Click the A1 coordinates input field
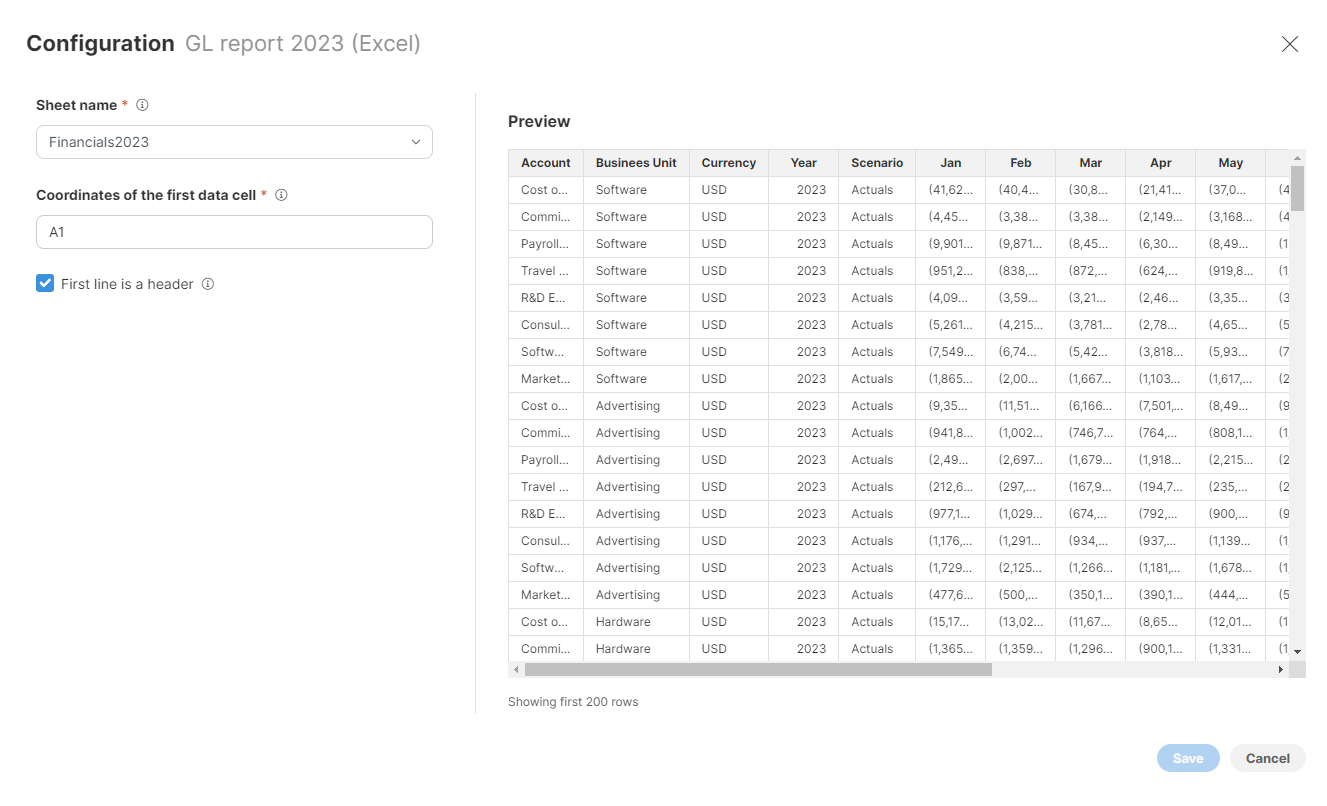This screenshot has height=806, width=1327. click(x=233, y=232)
